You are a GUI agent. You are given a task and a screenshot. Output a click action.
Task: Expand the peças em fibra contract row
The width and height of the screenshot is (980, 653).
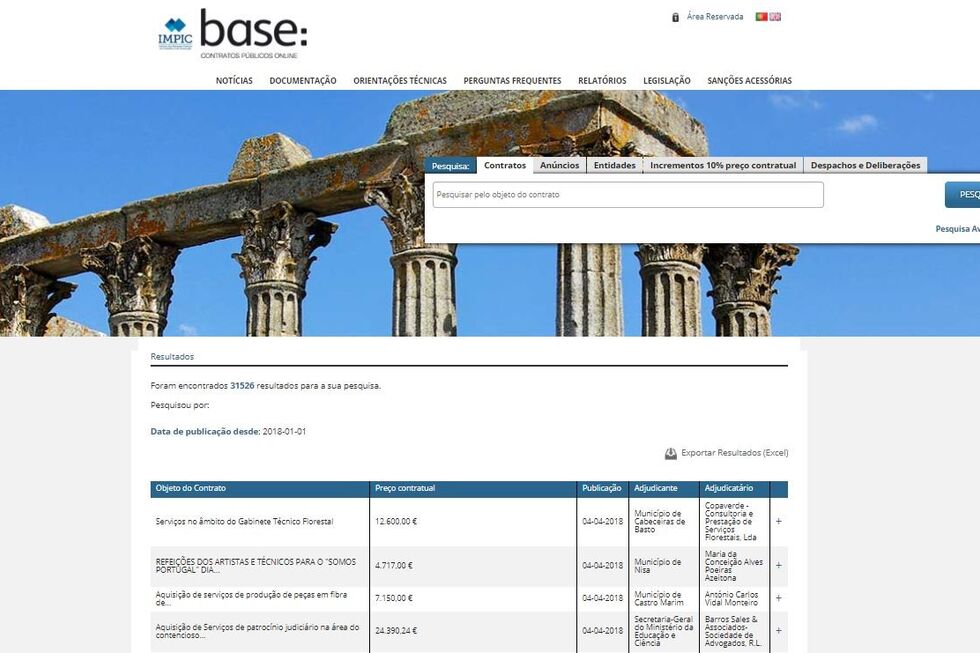tap(778, 598)
